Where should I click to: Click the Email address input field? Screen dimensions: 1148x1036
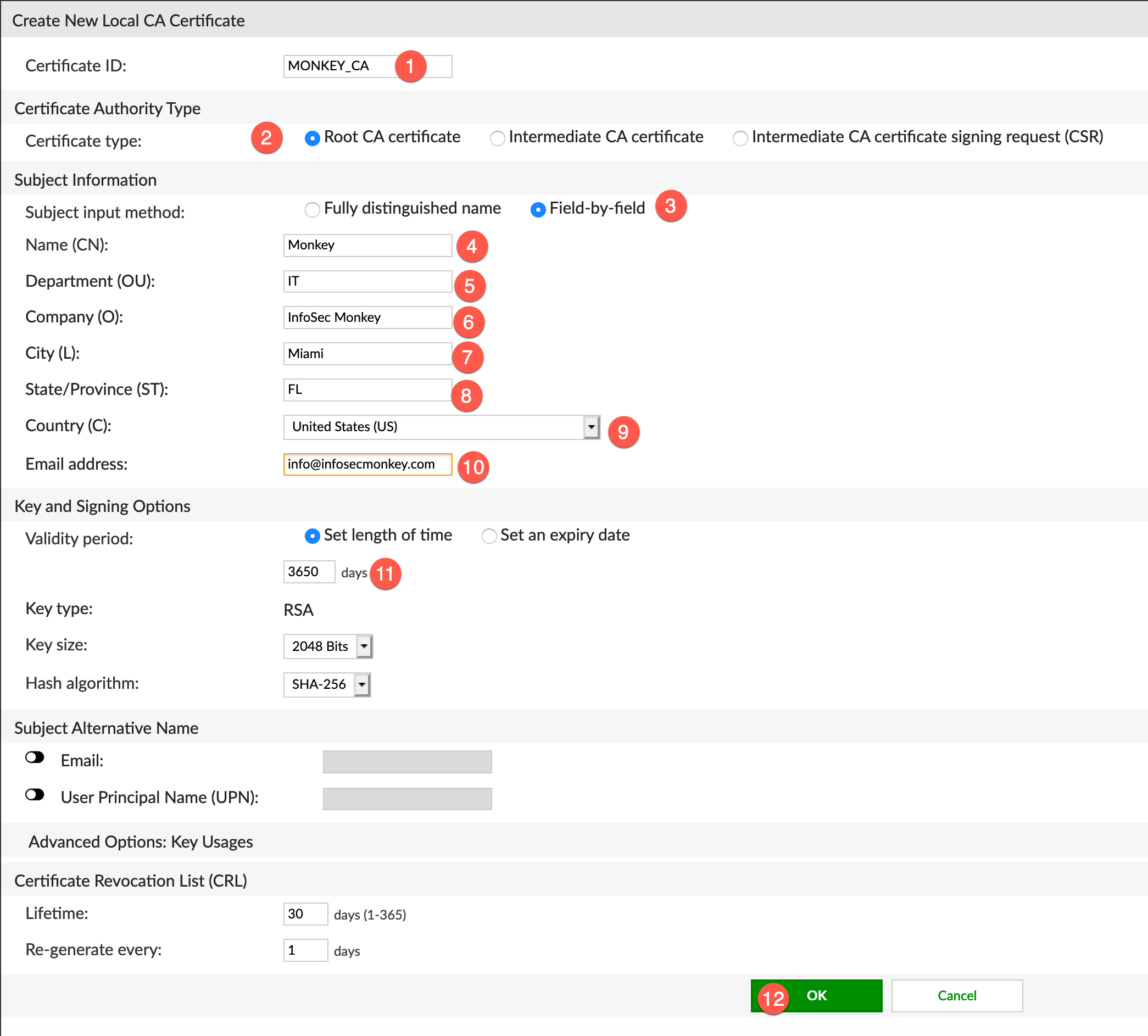367,464
